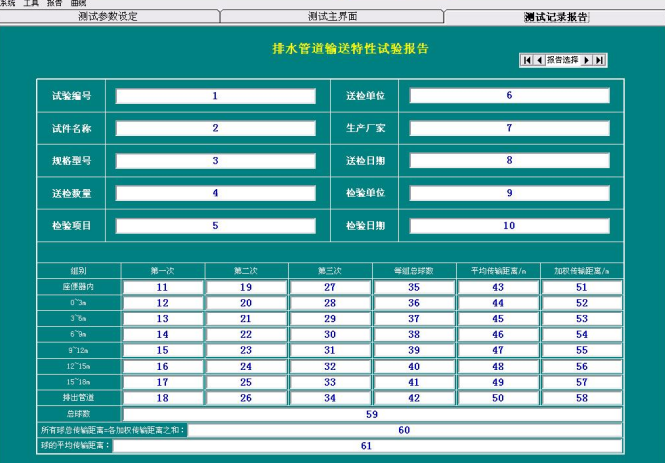Image resolution: width=665 pixels, height=463 pixels.
Task: Click the 总球数 value field
Action: click(x=372, y=413)
